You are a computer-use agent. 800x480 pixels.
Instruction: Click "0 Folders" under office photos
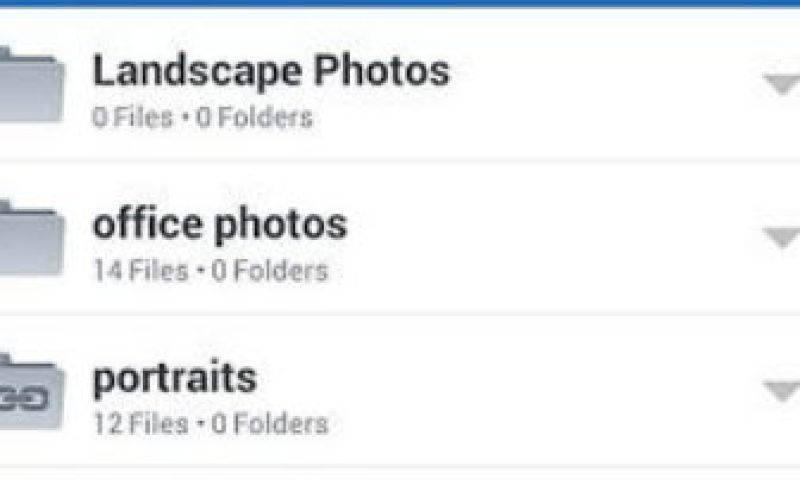[269, 270]
